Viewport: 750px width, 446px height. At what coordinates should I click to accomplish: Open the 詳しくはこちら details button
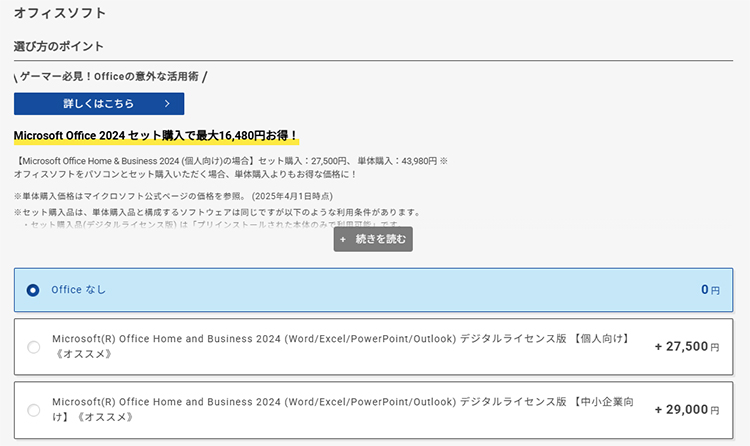98,103
